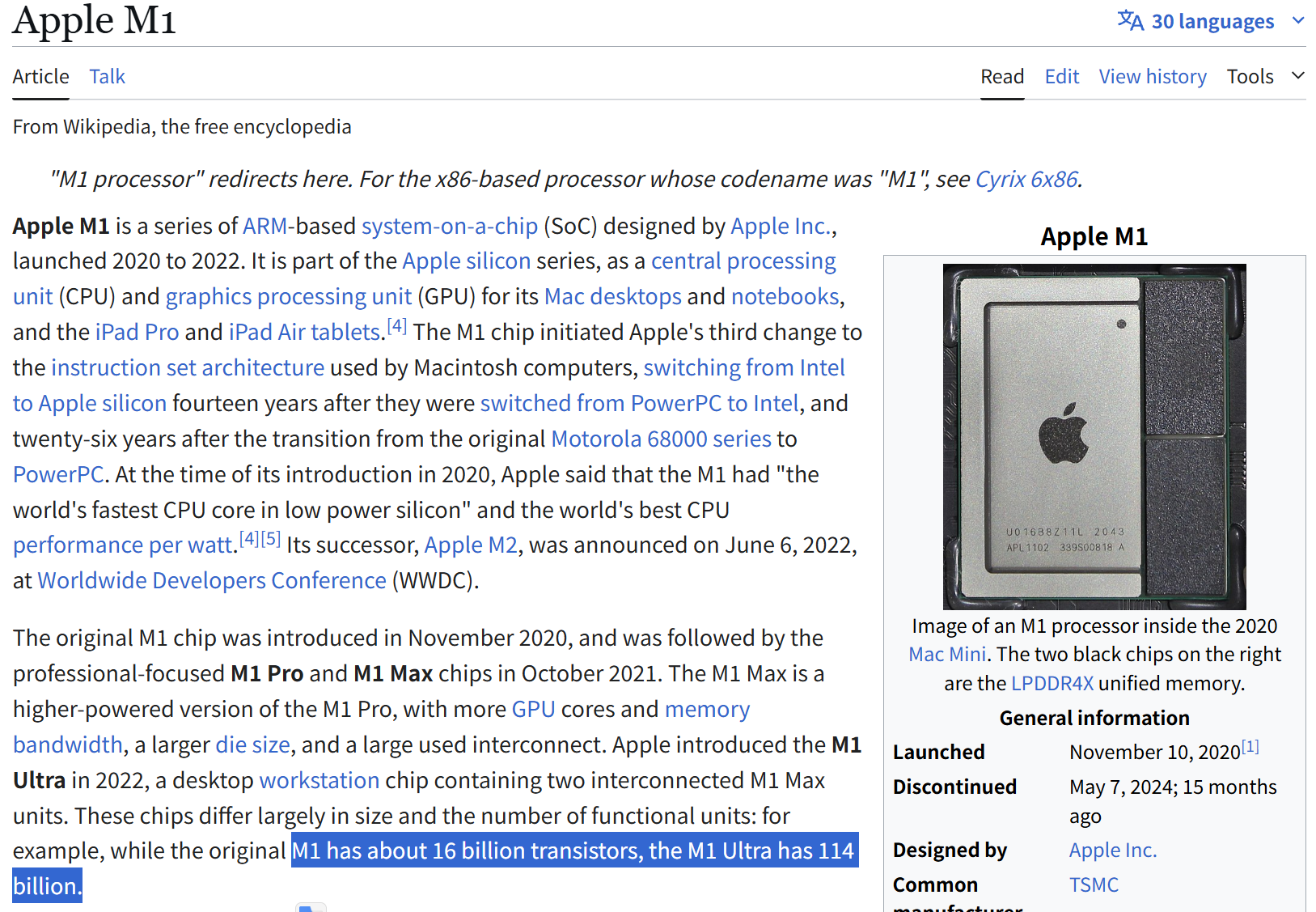The width and height of the screenshot is (1316, 912).
Task: Open the M1 processor chip image
Action: click(x=1094, y=436)
